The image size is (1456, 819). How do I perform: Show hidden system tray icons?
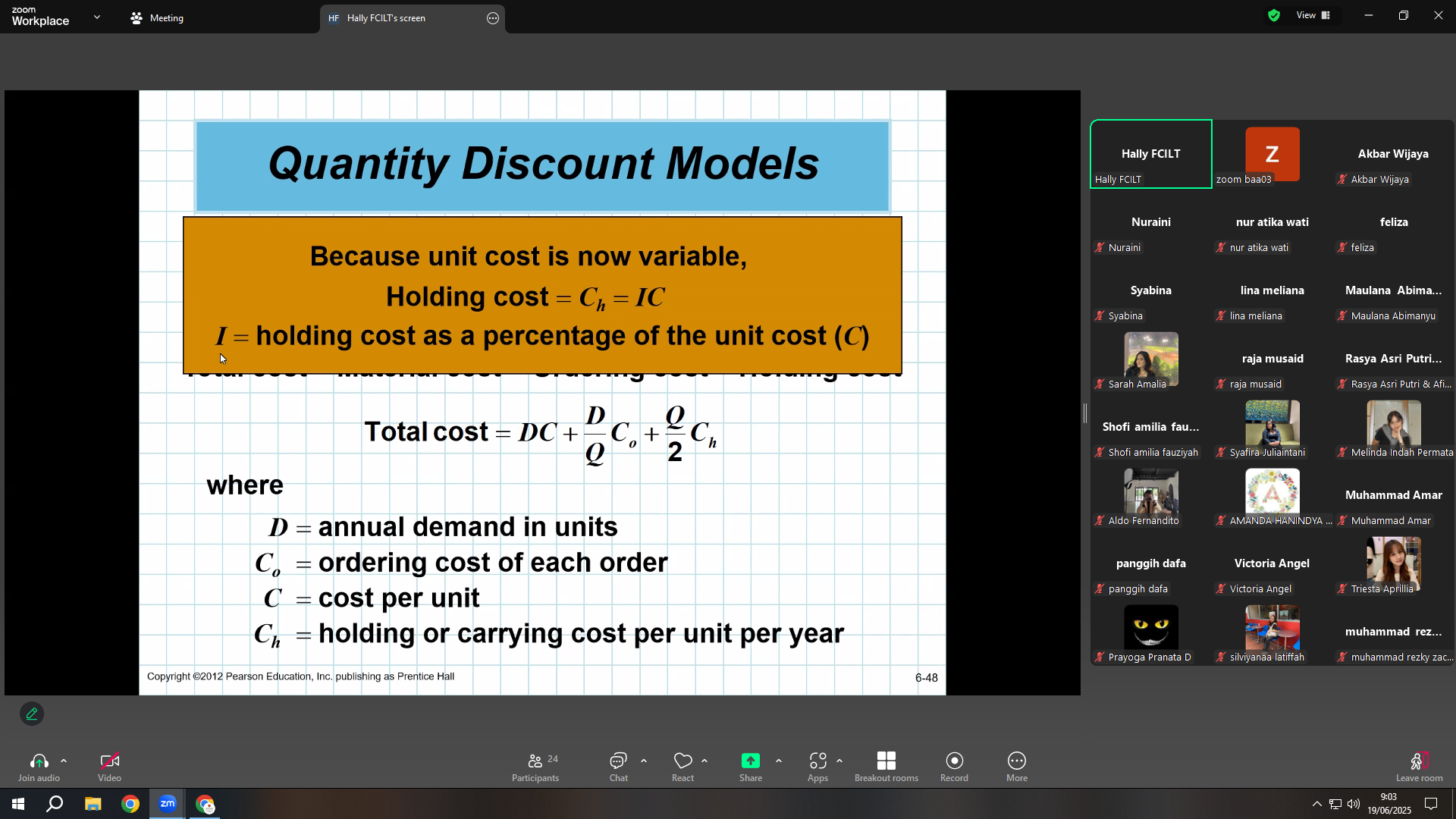click(1317, 804)
